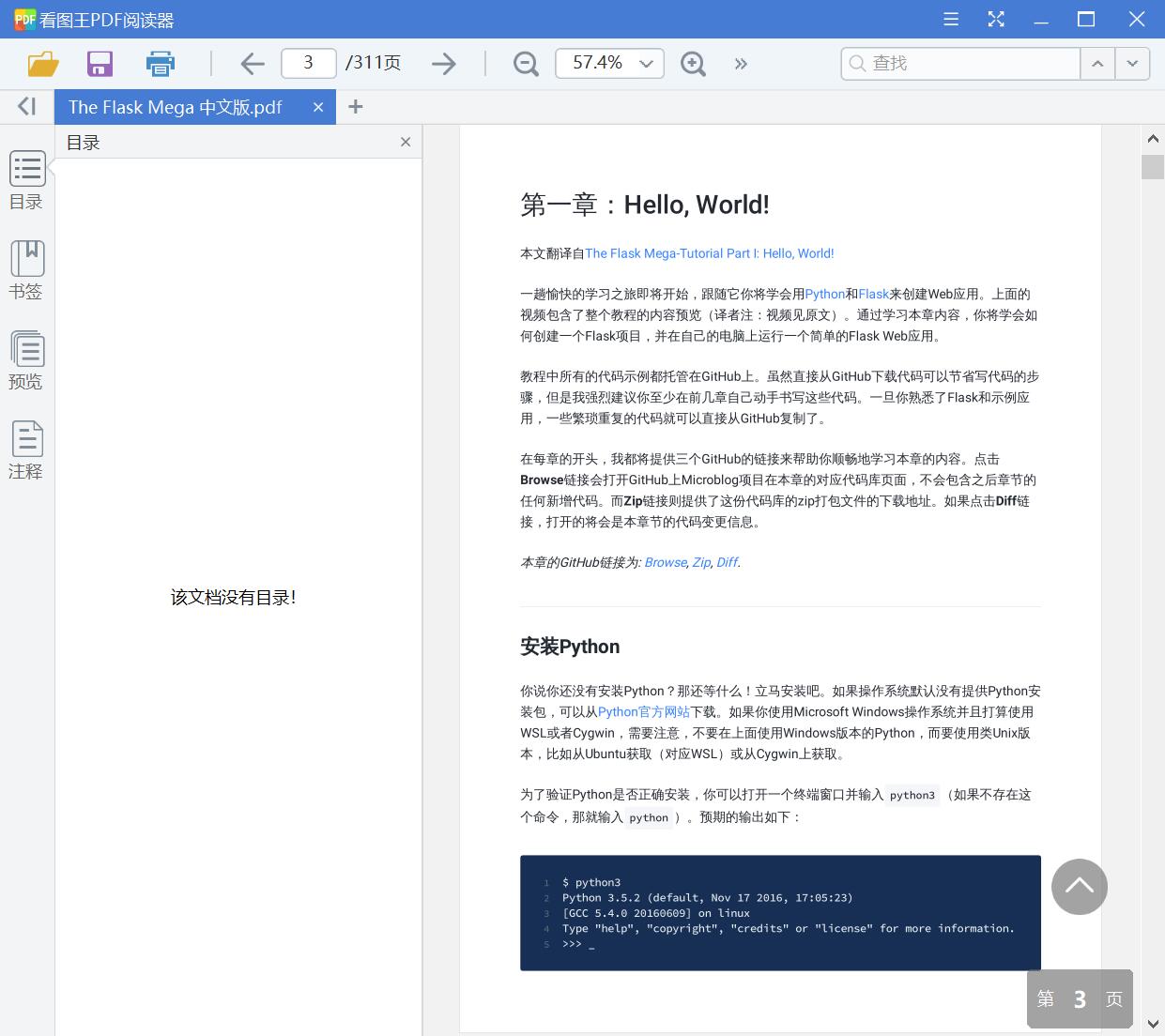Print the Flask tutorial PDF

pos(160,64)
